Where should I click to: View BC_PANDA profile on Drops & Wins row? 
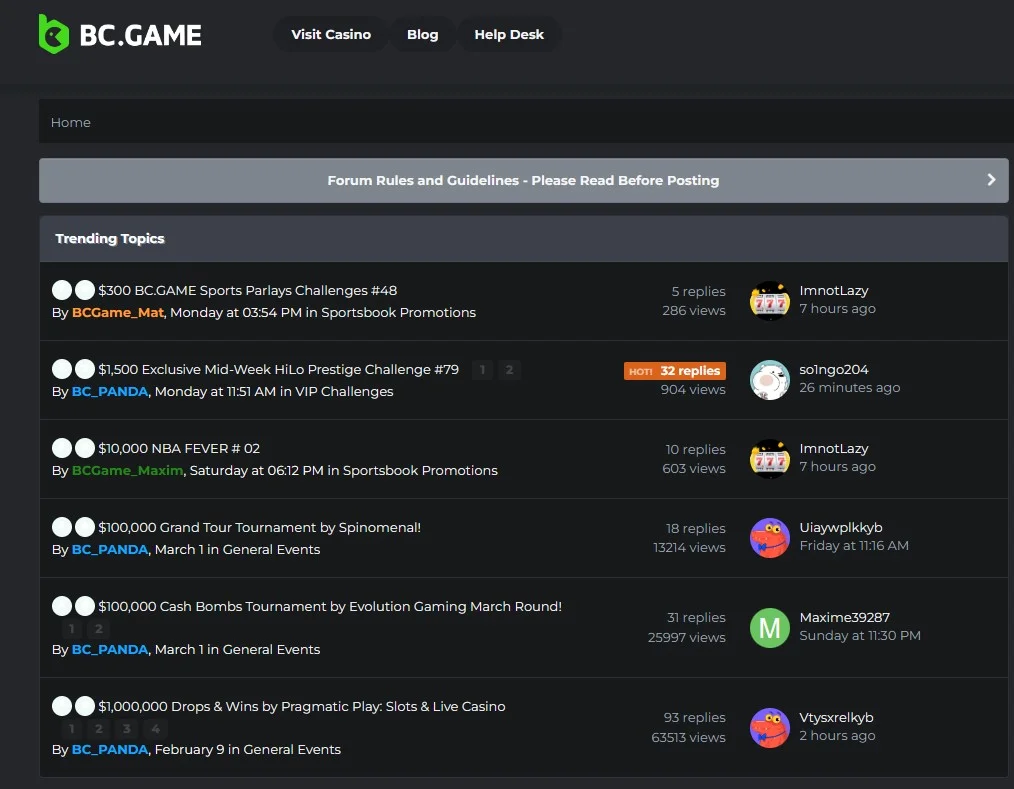click(x=110, y=750)
